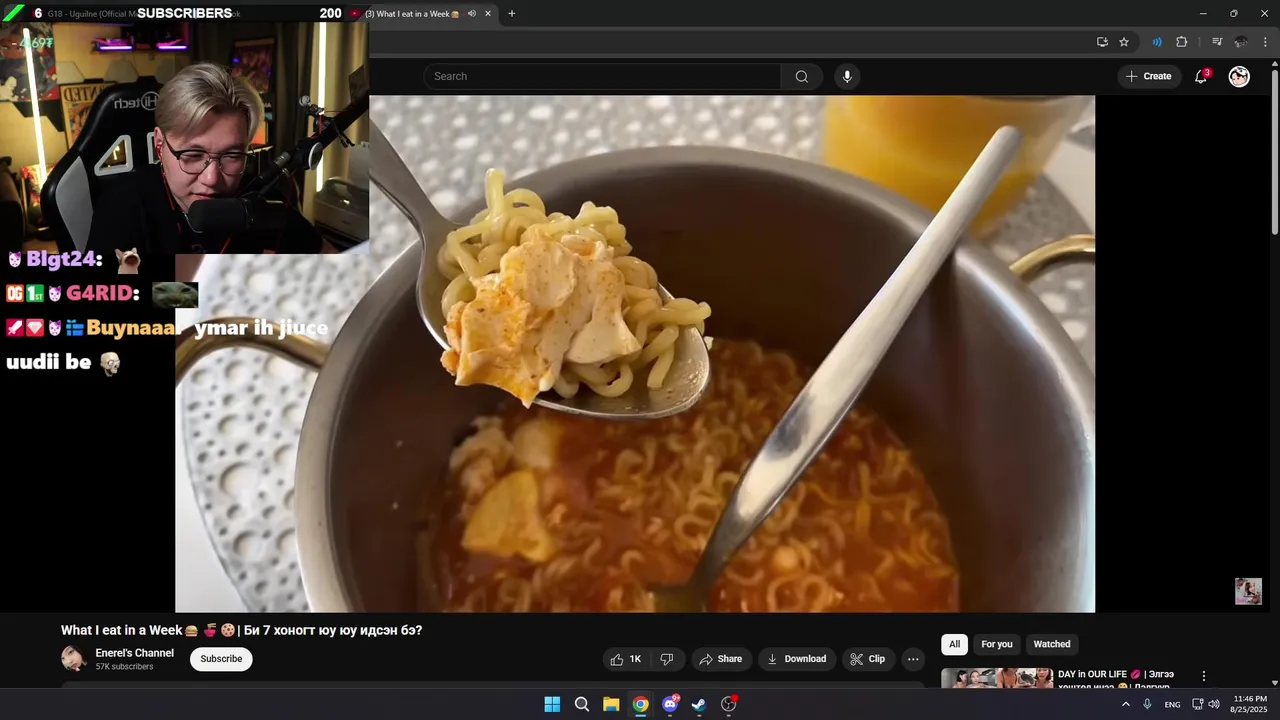Click the YouTube search magnifier button
Image resolution: width=1280 pixels, height=720 pixels.
pyautogui.click(x=801, y=77)
